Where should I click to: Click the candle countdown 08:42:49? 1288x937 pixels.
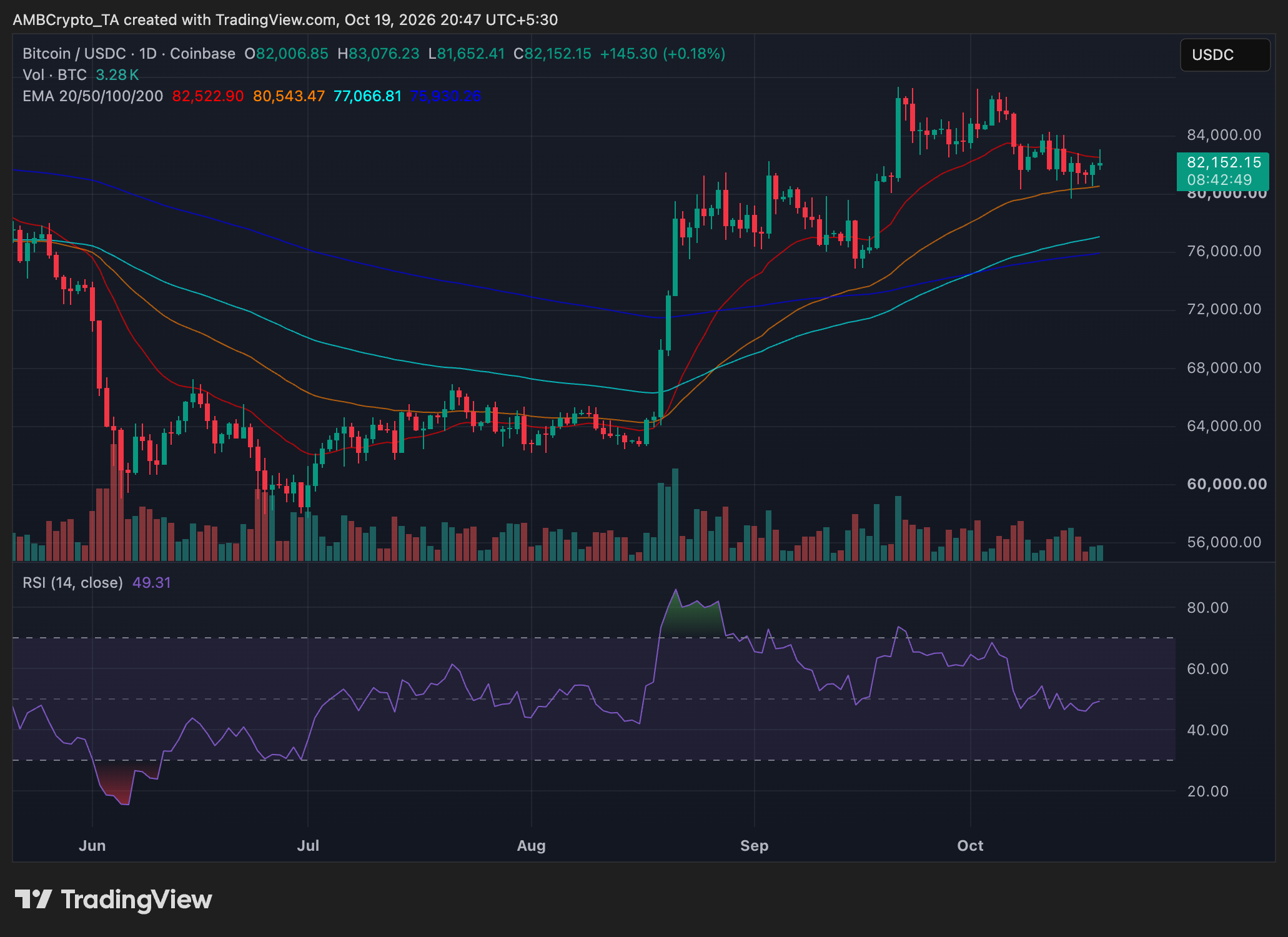click(1219, 180)
